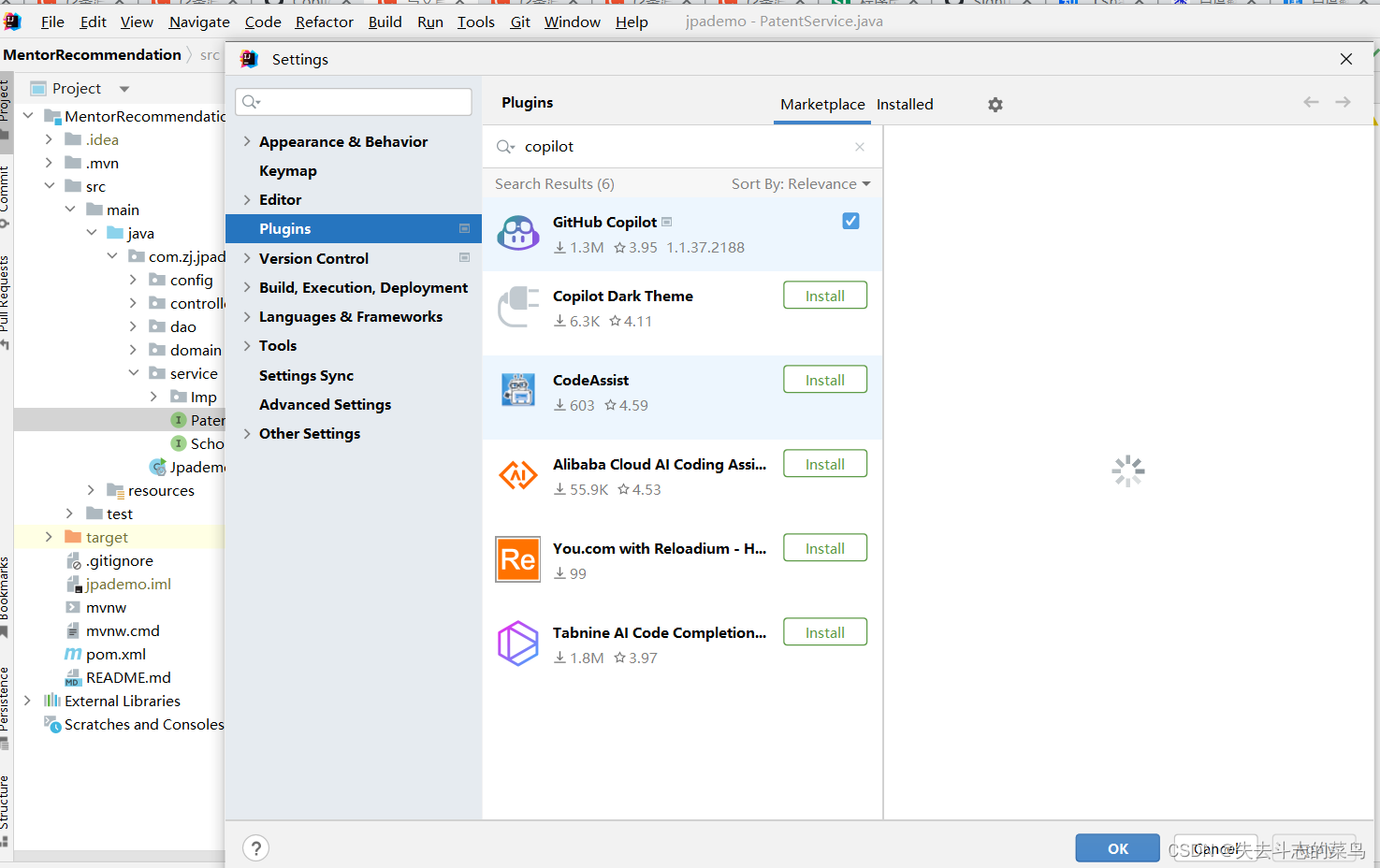Expand the target folder in tree
This screenshot has height=868, width=1380.
49,537
